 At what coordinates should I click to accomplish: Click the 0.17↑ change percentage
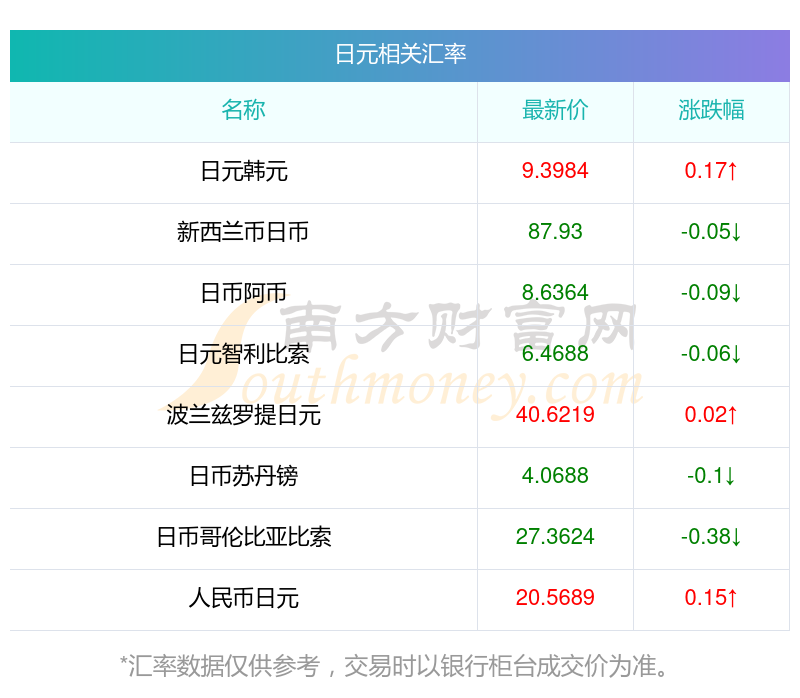tap(711, 171)
